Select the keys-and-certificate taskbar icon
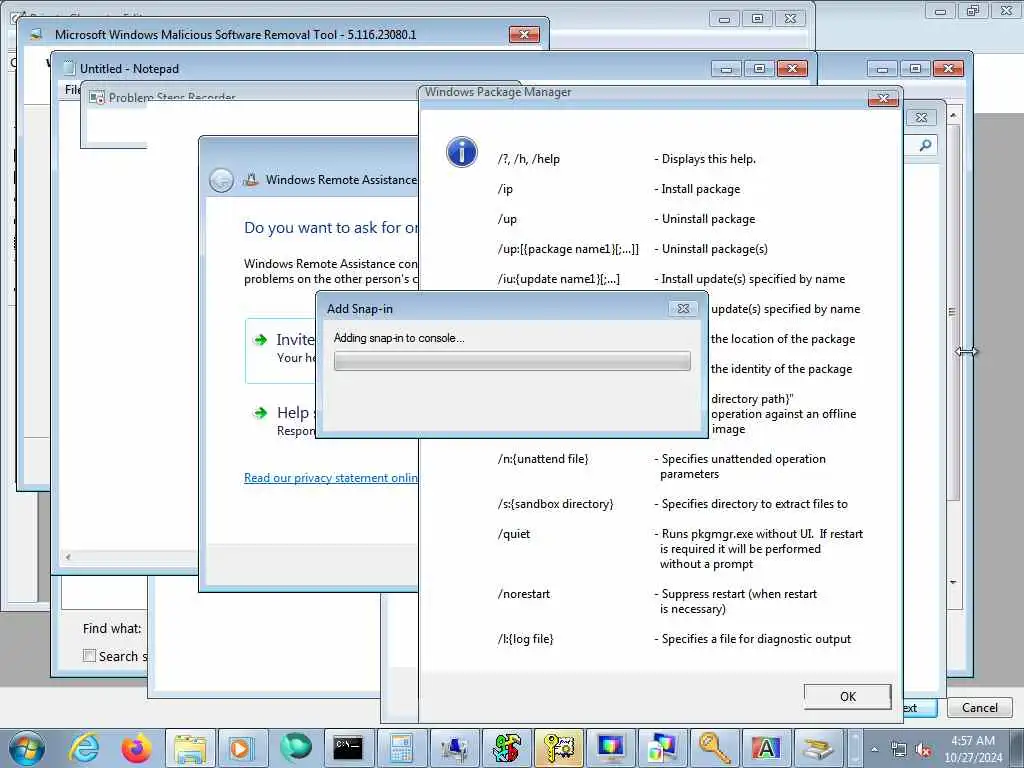 (x=559, y=748)
